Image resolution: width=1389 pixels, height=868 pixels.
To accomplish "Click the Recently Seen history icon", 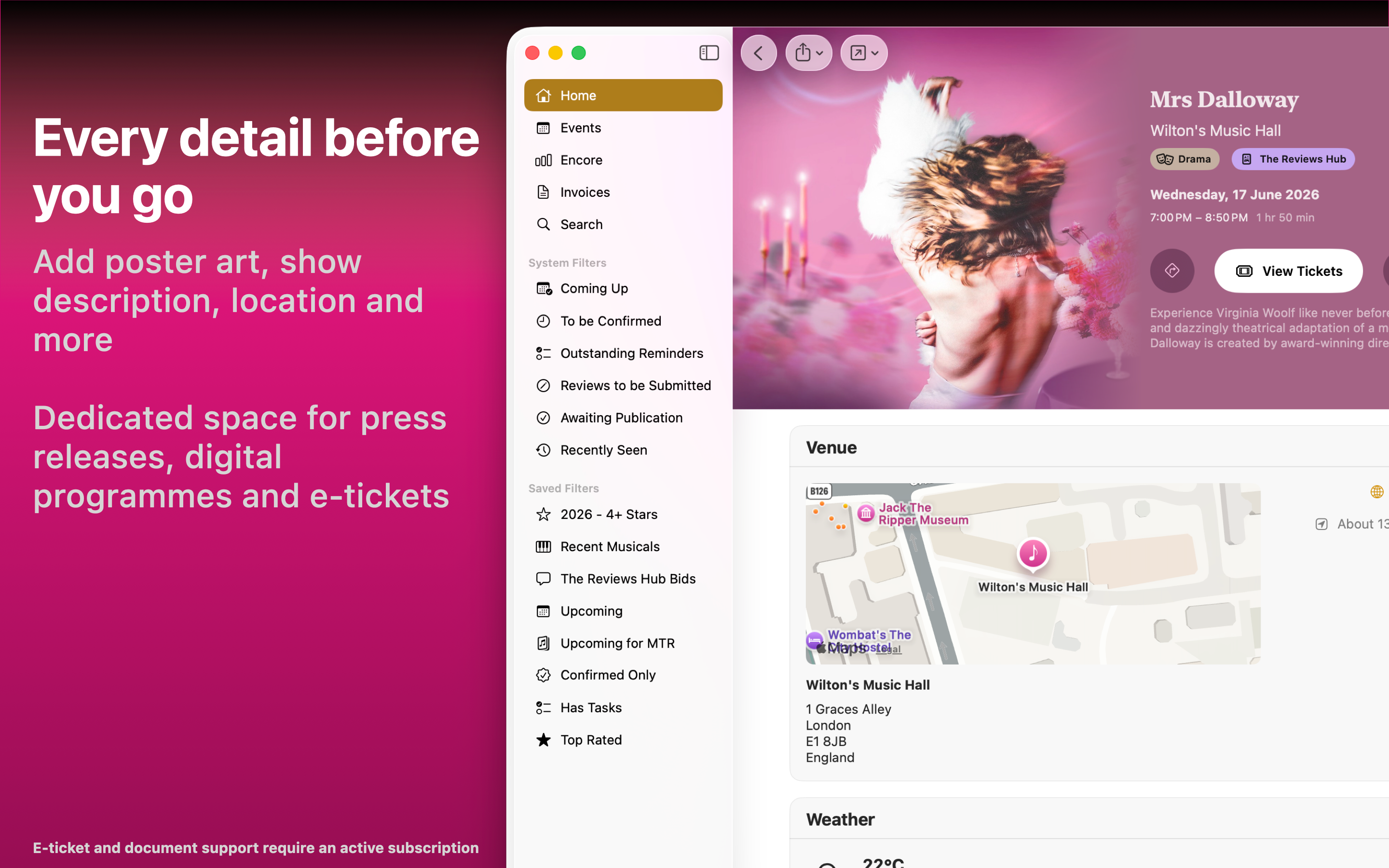I will tap(543, 450).
